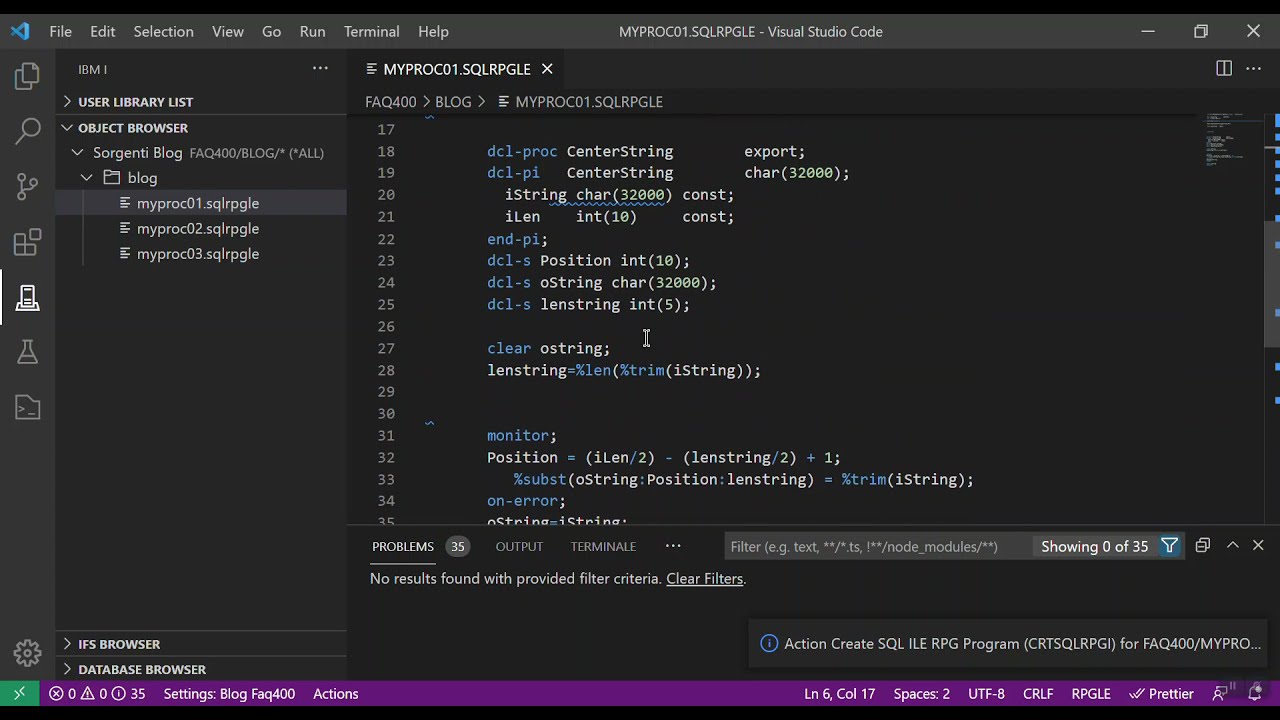Switch to the Terminale tab
The height and width of the screenshot is (720, 1280).
point(603,546)
